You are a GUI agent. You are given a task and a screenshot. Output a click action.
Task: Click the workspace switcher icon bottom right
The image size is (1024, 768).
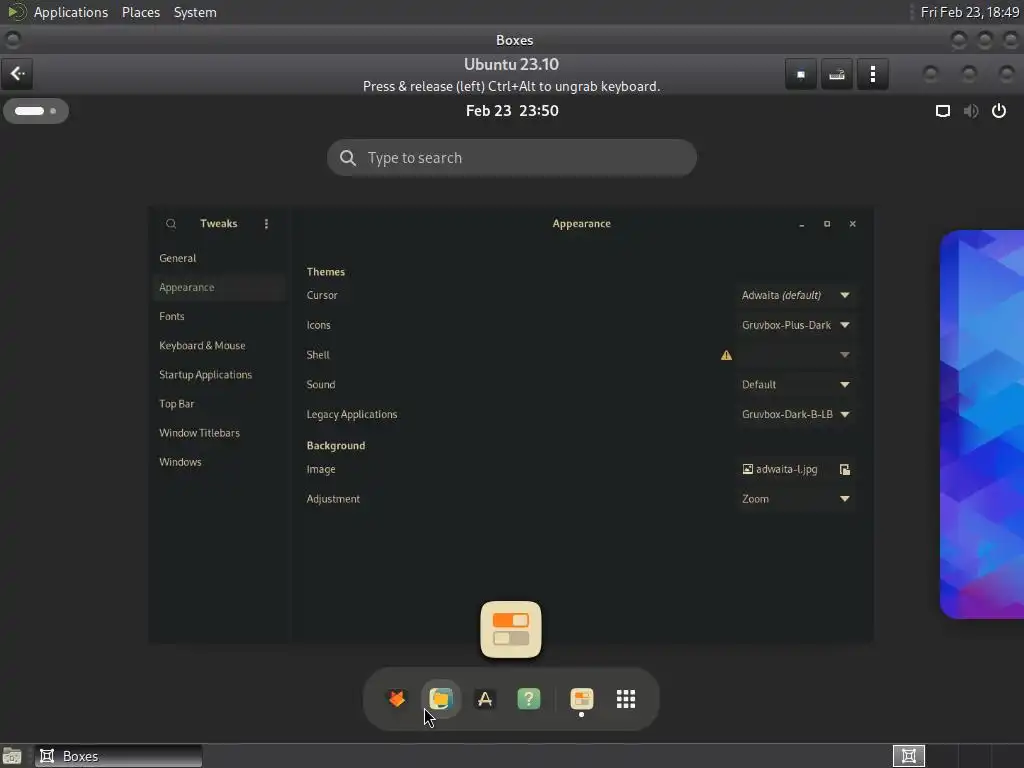tap(908, 756)
